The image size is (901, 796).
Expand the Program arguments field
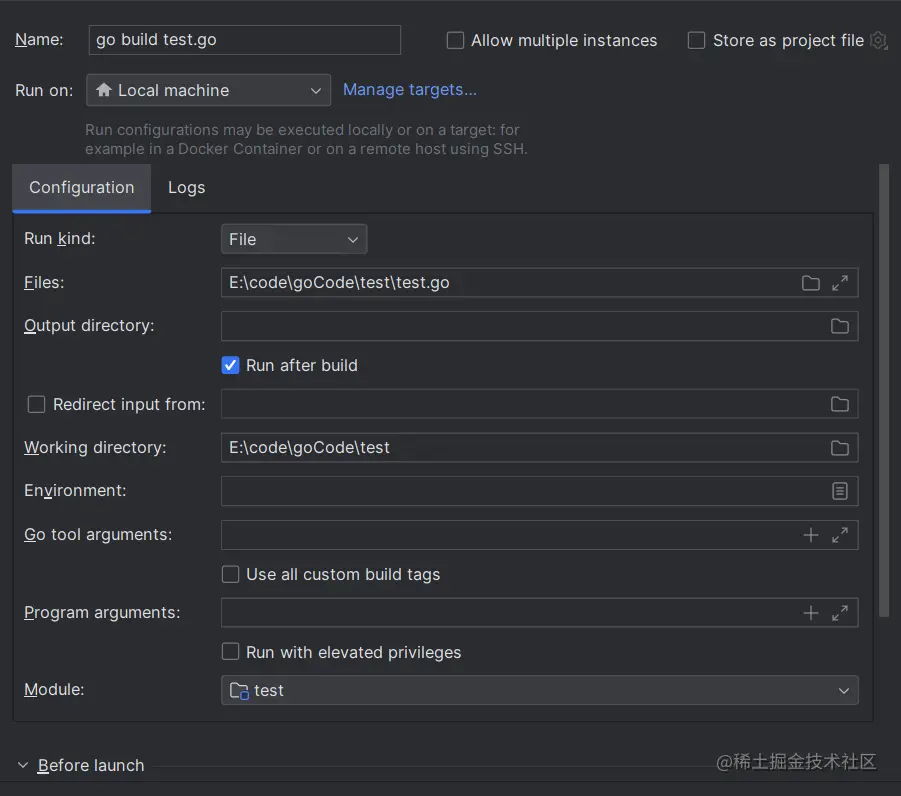[840, 613]
